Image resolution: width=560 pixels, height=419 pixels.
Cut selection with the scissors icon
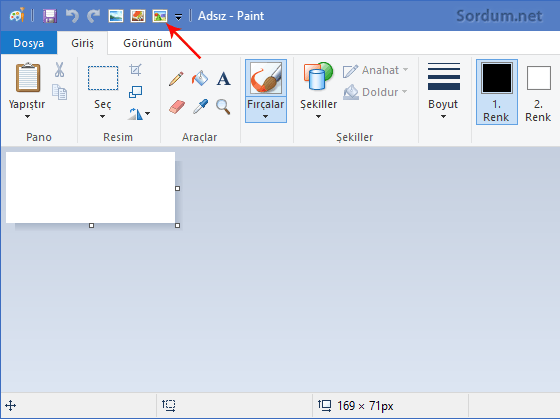pos(60,70)
